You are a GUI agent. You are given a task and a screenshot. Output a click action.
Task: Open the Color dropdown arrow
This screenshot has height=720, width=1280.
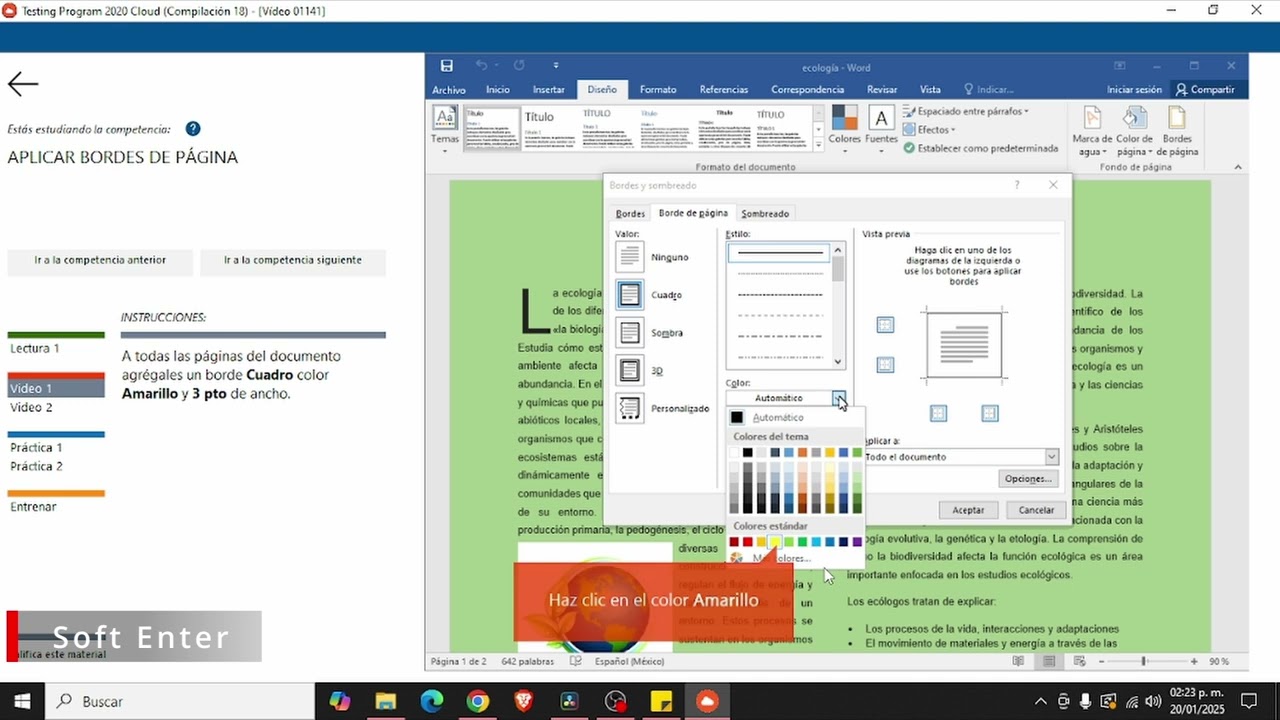pos(838,398)
